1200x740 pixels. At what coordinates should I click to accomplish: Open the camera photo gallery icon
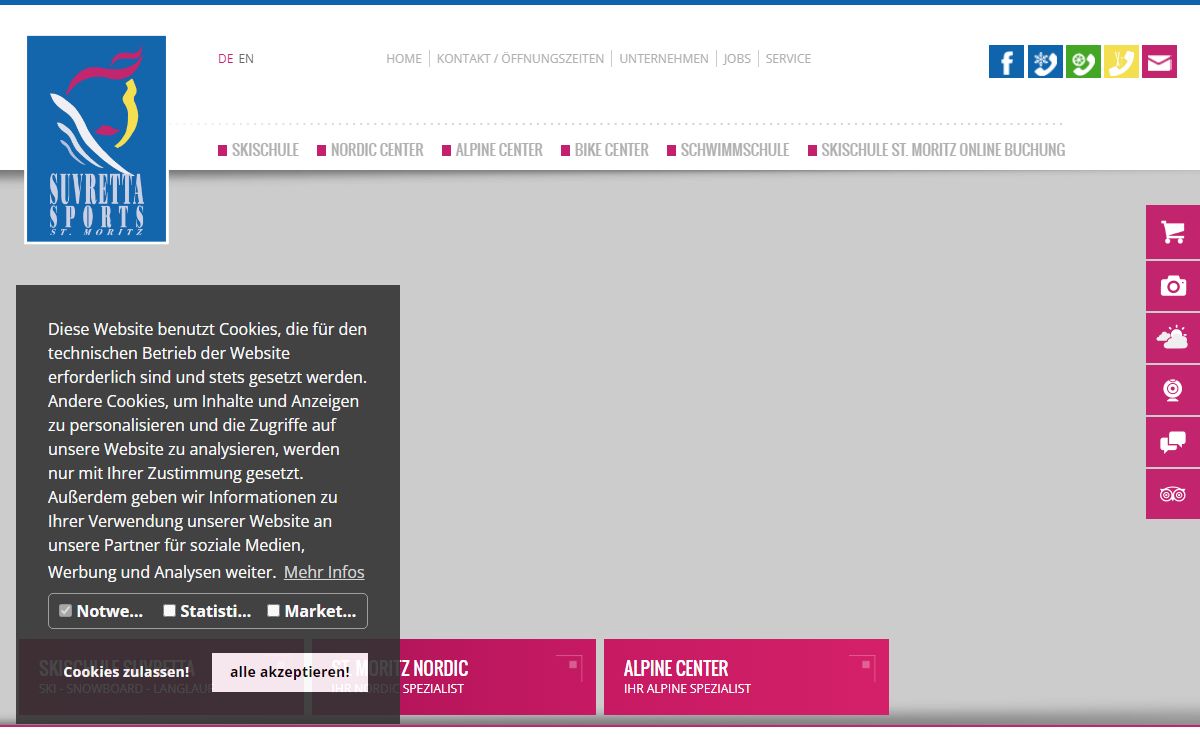coord(1173,286)
